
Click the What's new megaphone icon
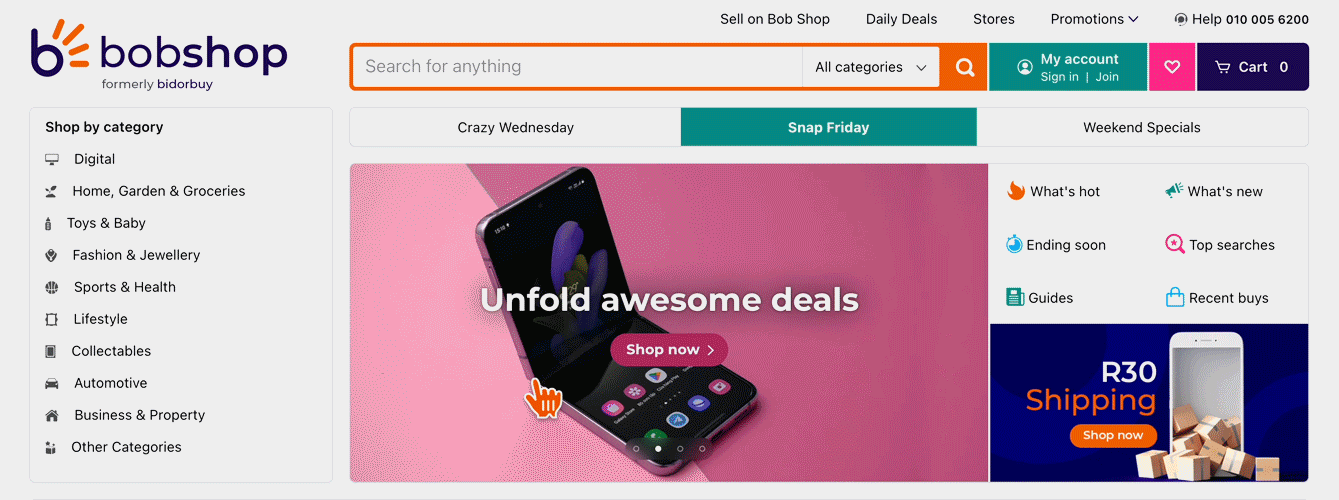[x=1174, y=191]
